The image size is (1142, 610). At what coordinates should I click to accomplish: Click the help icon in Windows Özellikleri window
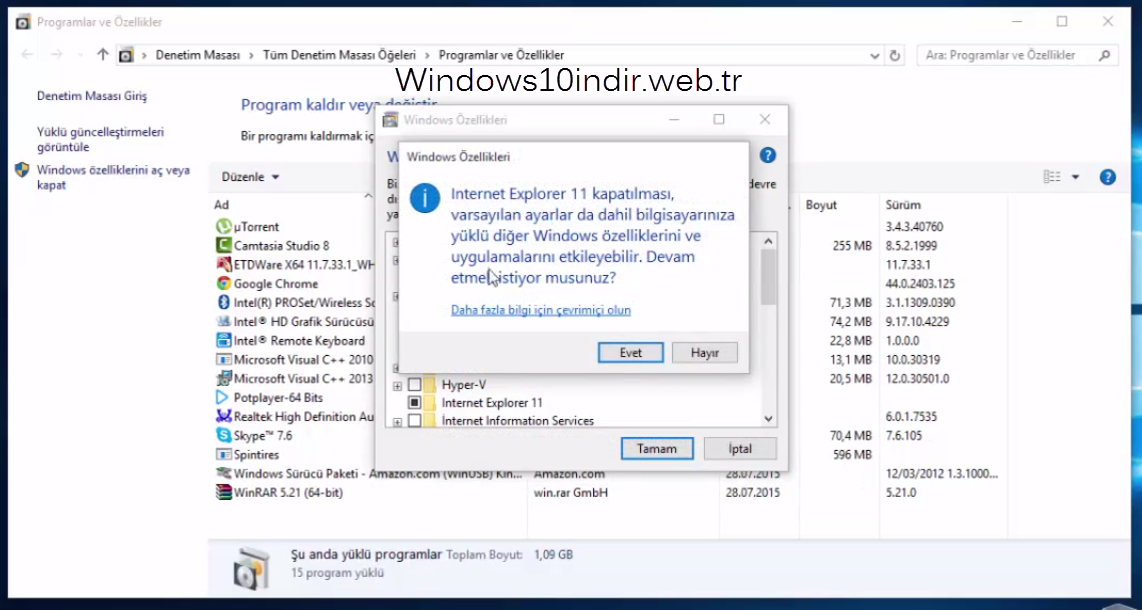point(768,155)
